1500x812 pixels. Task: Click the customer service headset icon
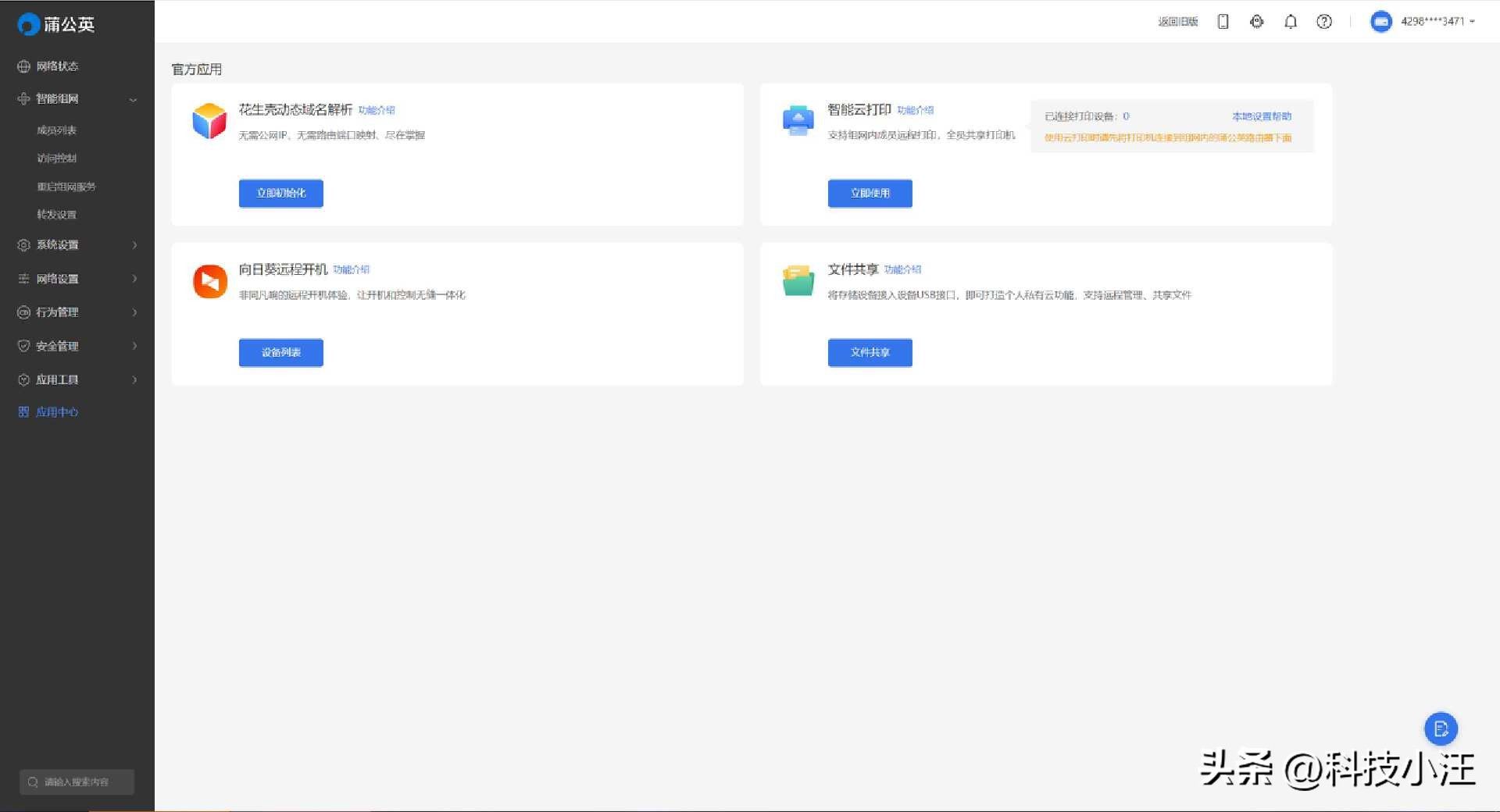pos(1256,22)
